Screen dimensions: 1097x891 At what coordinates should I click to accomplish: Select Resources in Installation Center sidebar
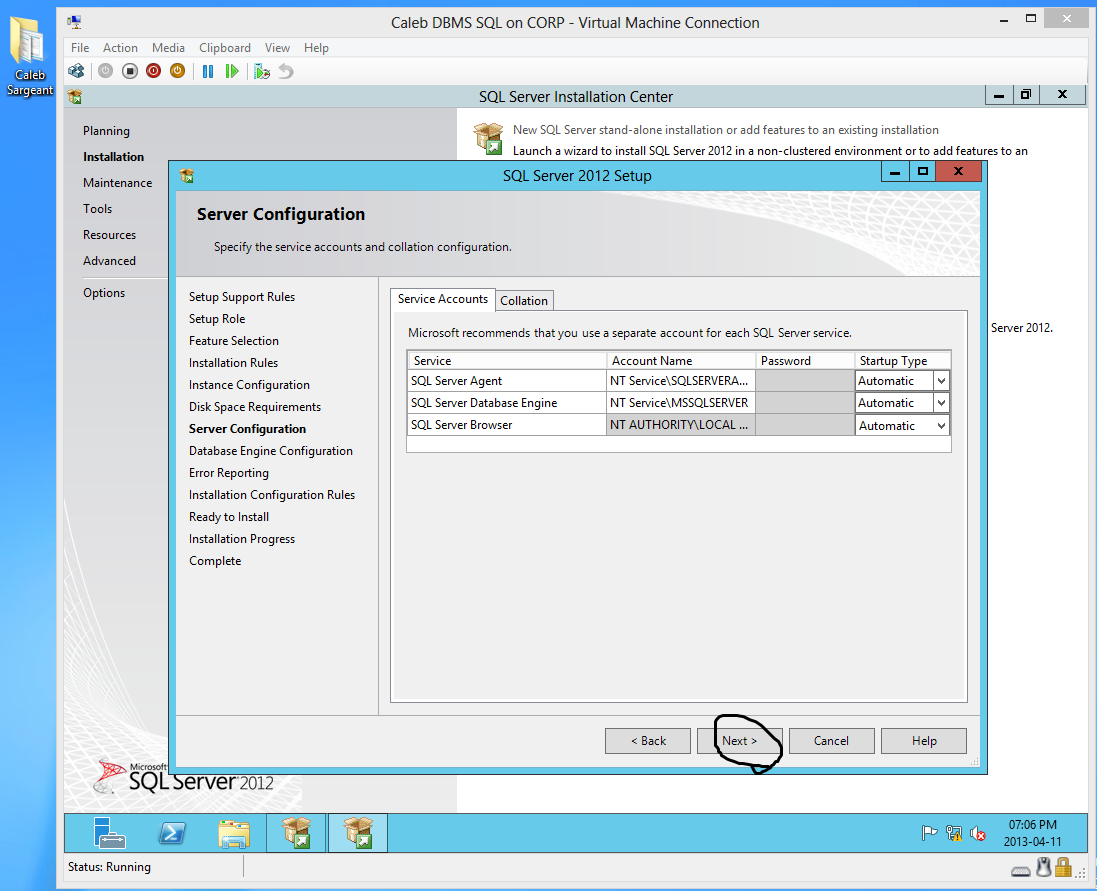click(x=109, y=235)
